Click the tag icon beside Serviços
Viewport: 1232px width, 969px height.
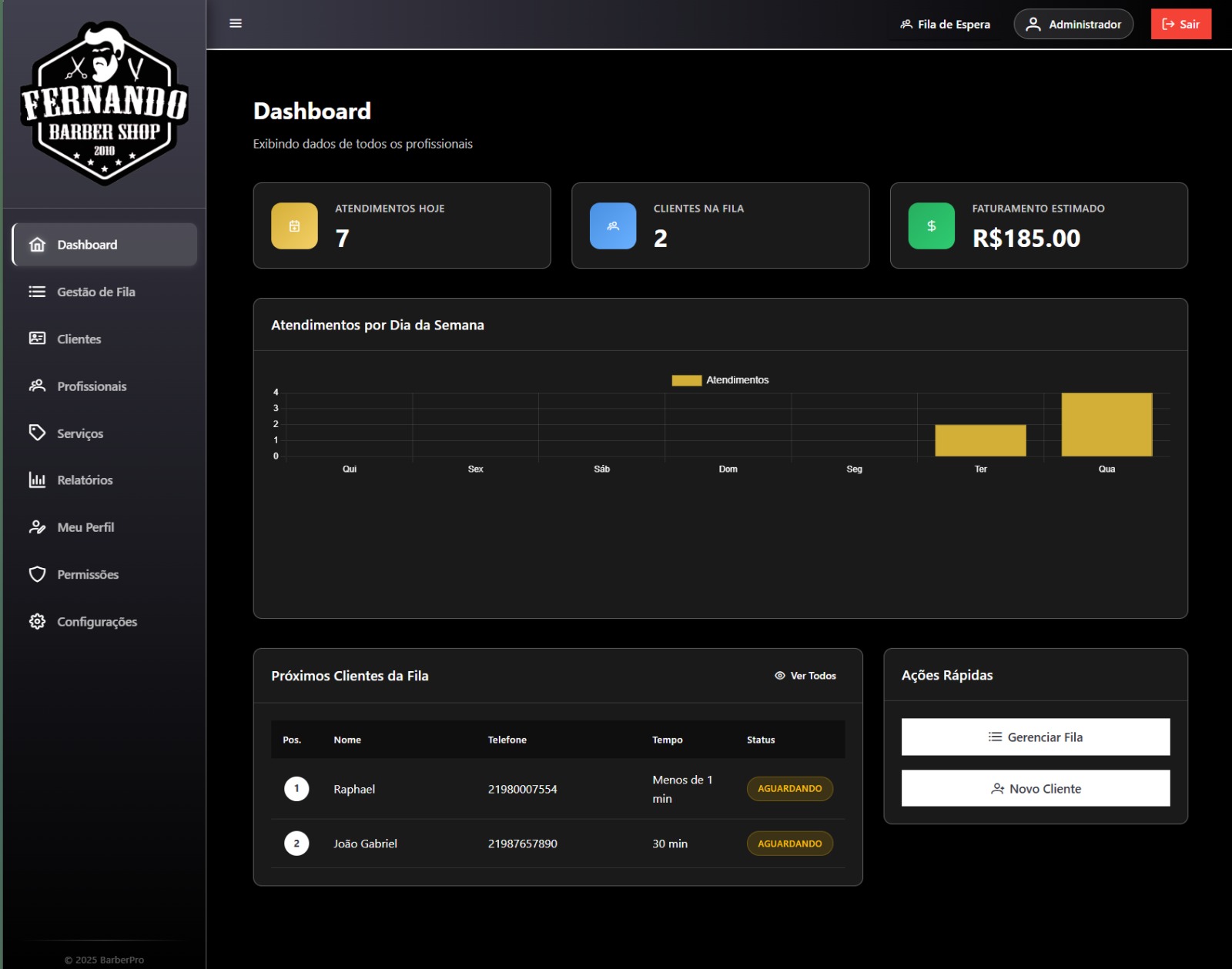click(37, 433)
